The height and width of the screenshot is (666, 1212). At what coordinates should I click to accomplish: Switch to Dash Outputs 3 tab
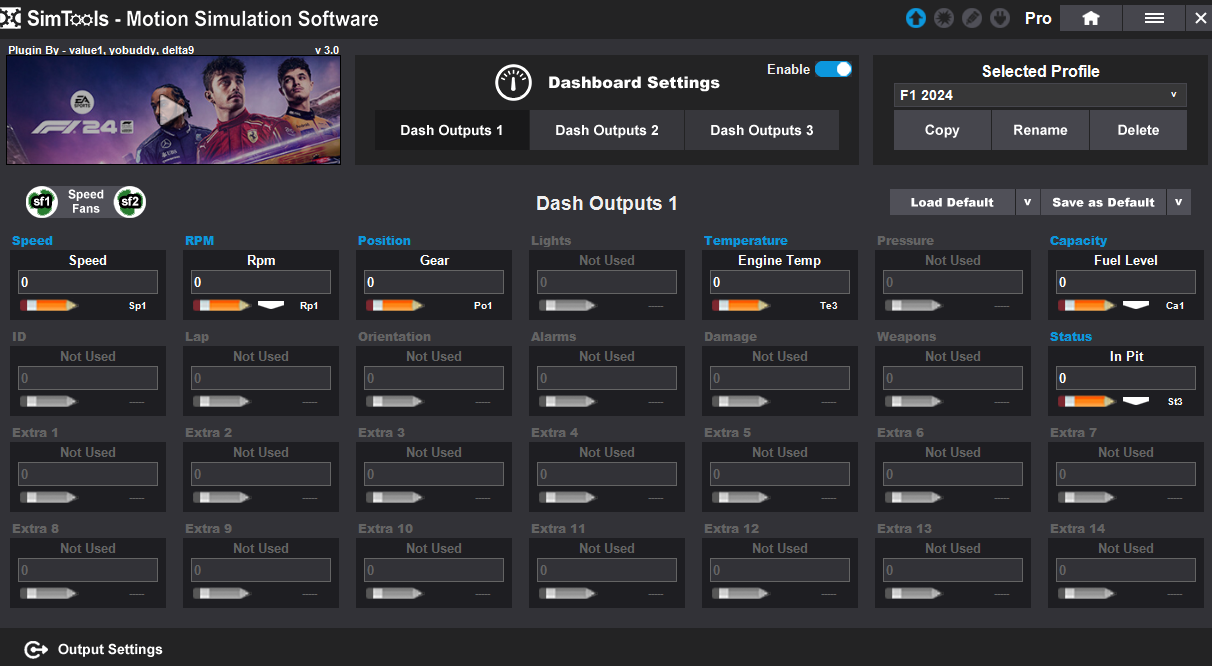[761, 130]
